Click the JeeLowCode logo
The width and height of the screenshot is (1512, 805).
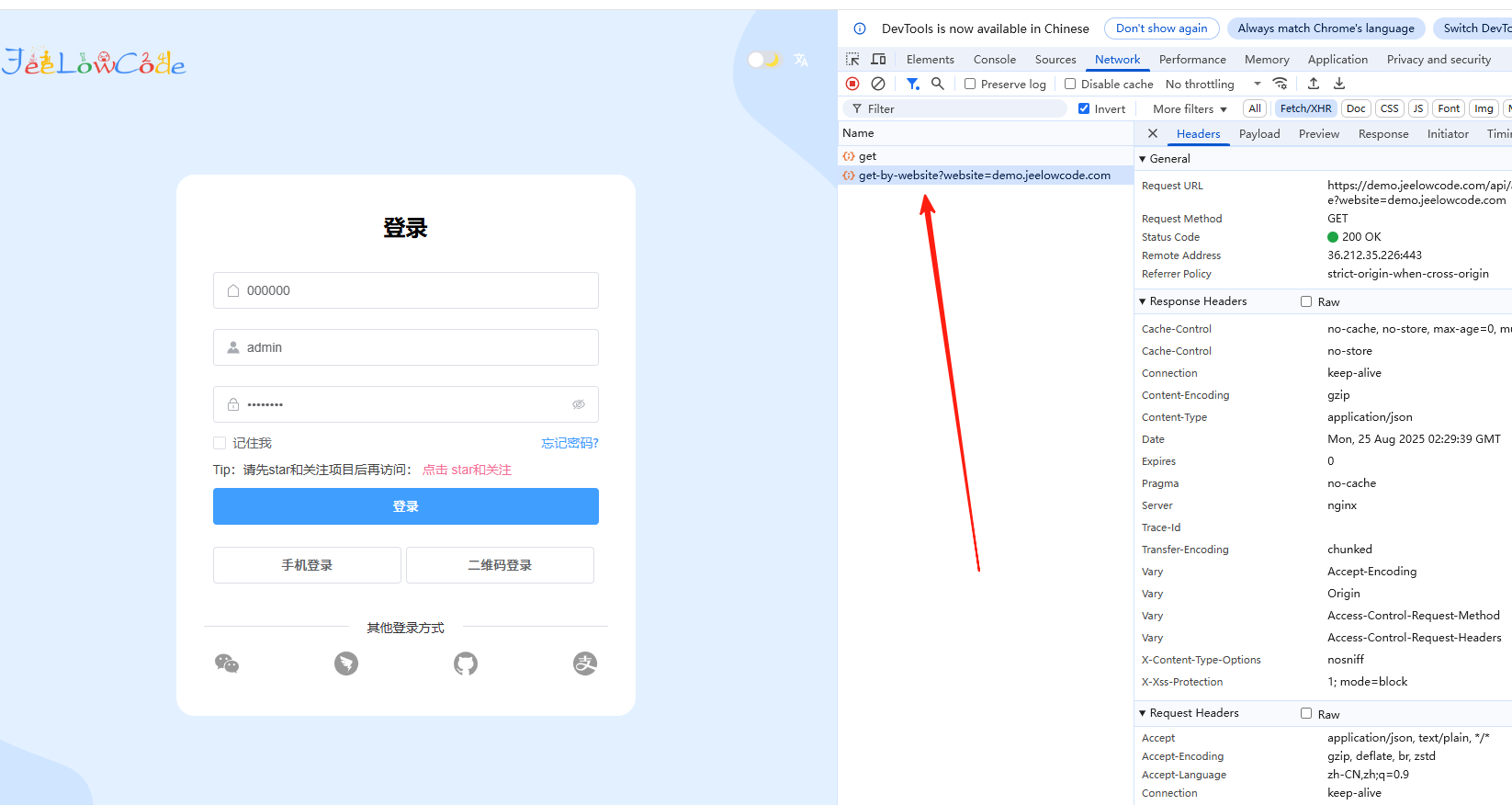point(94,62)
